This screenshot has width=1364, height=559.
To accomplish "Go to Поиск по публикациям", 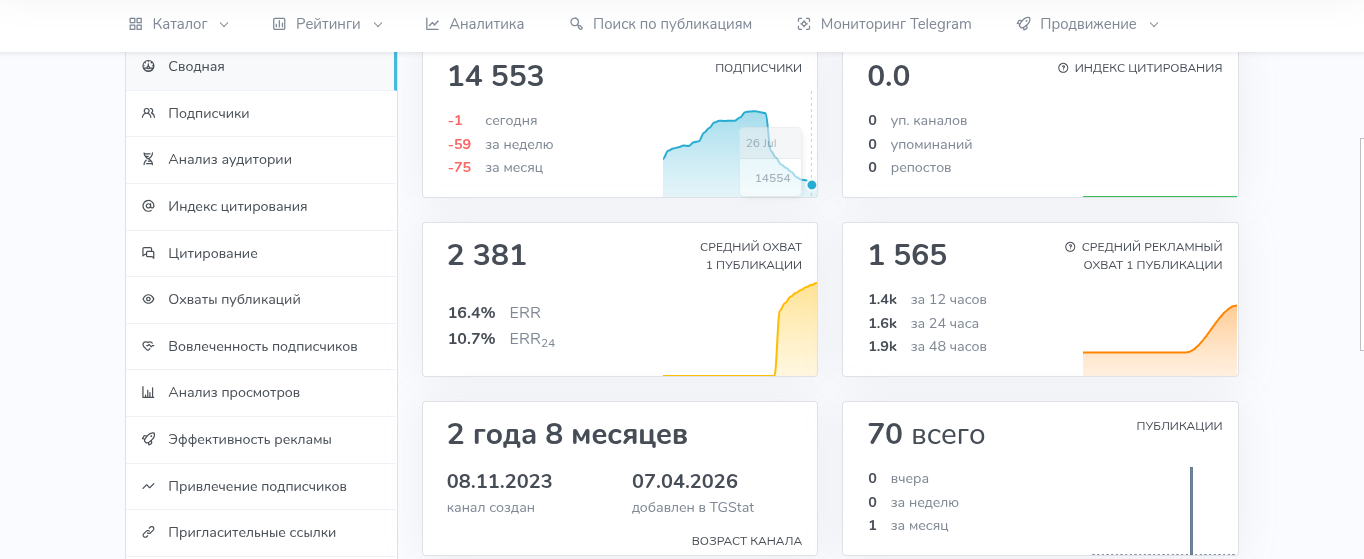I will point(660,24).
